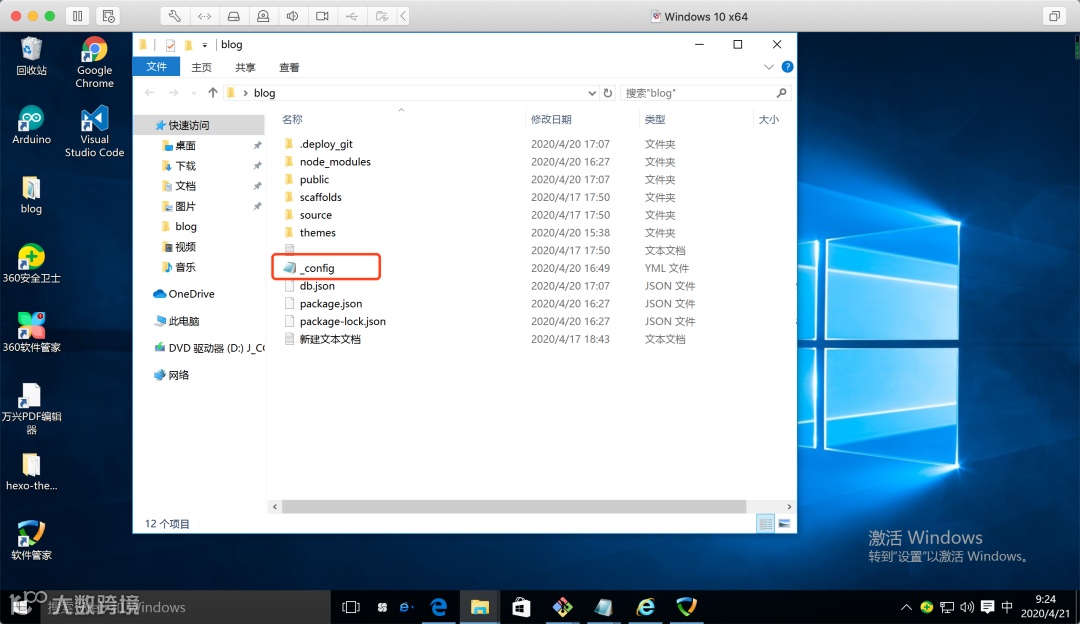This screenshot has width=1080, height=624.
Task: Select the blog folder on the desktop
Action: (31, 195)
